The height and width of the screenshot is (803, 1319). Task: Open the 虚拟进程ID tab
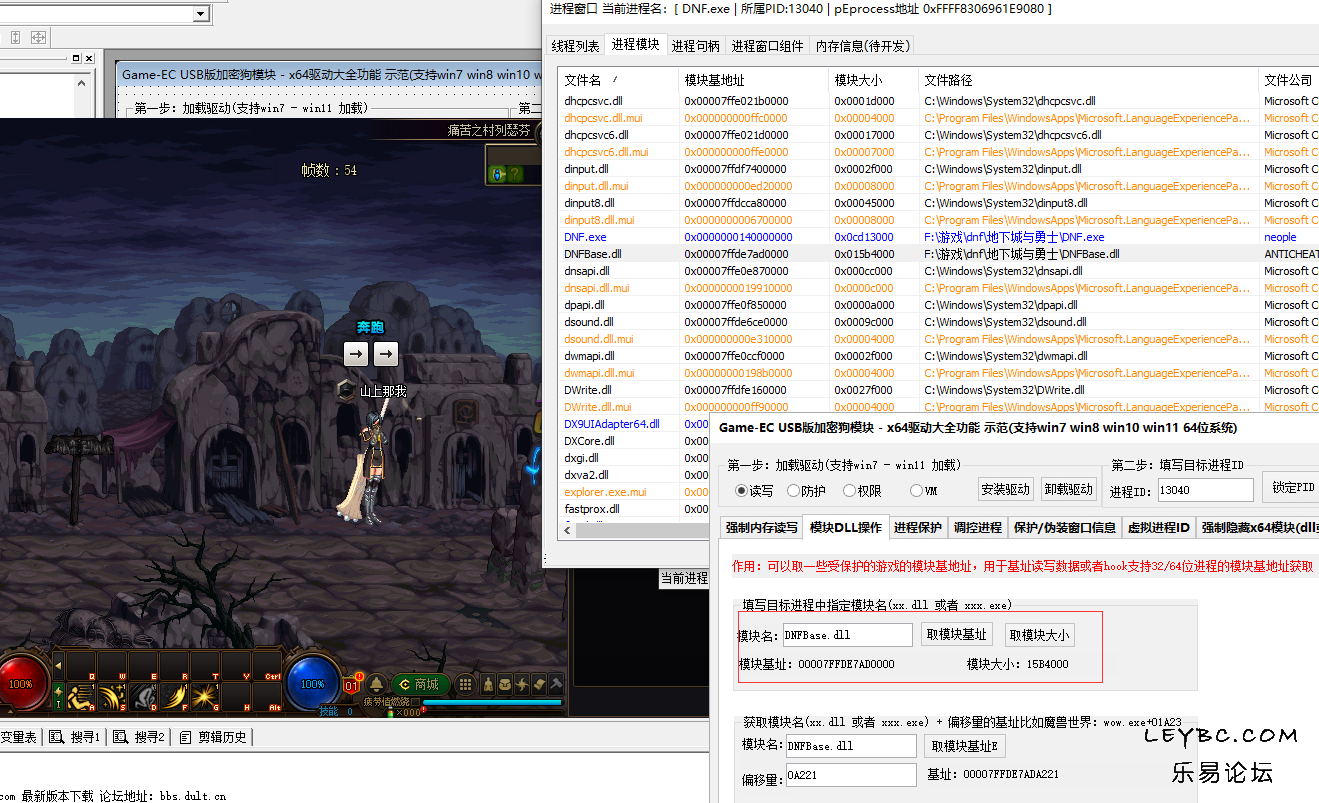[1159, 528]
